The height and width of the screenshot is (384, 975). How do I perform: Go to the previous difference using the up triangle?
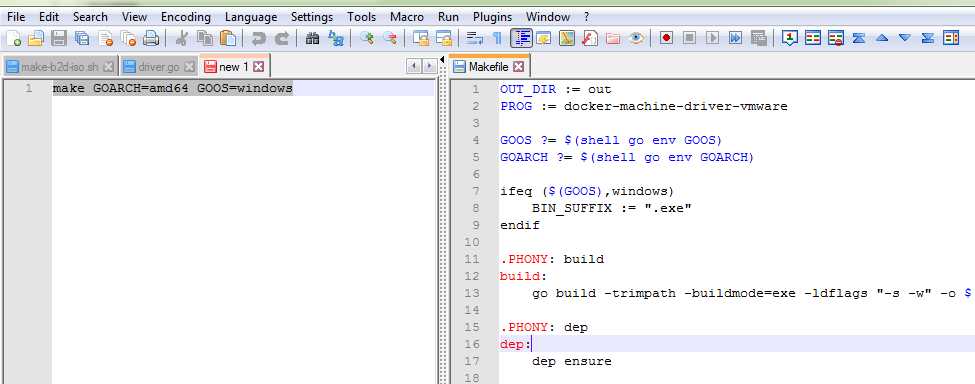coord(882,39)
